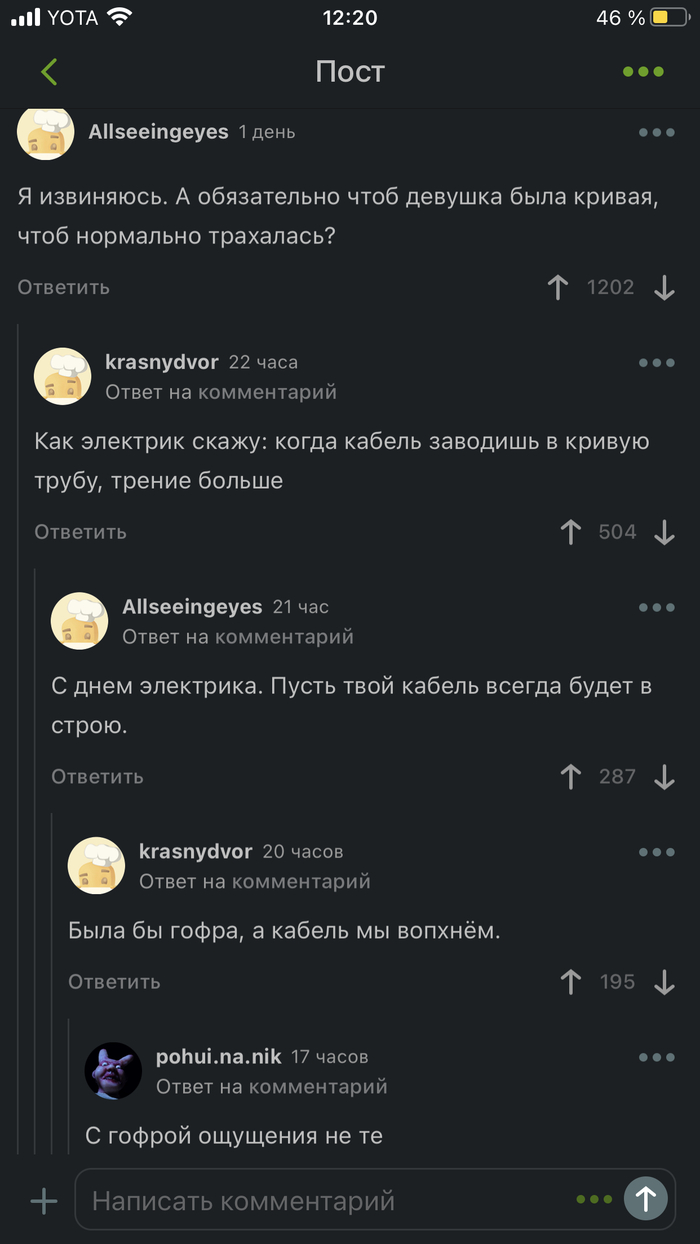Reply to the electrician cable comment

point(80,532)
